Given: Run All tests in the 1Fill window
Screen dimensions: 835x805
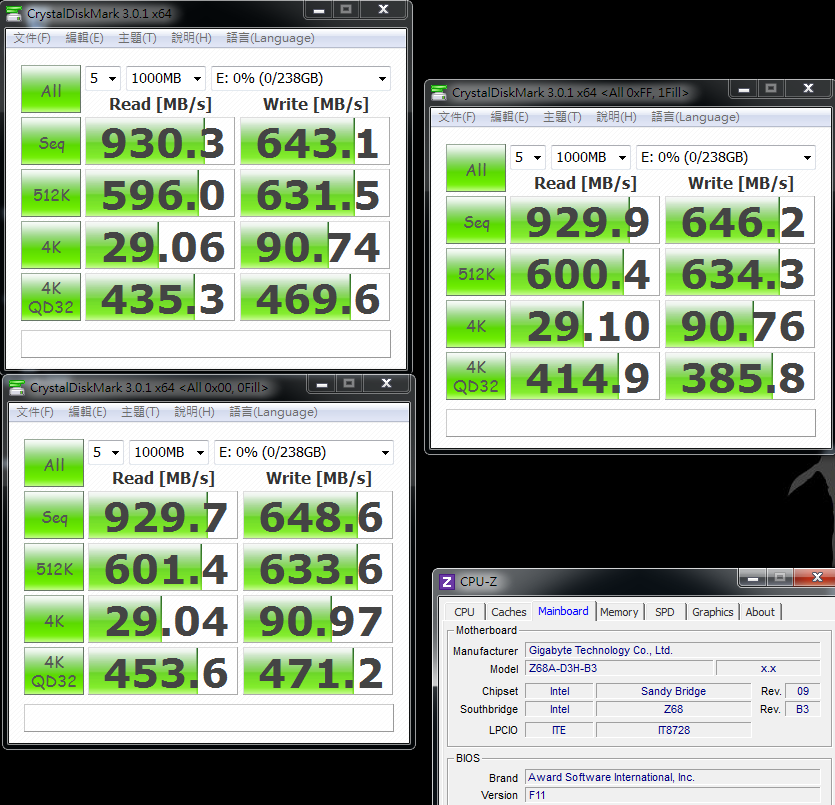Looking at the screenshot, I should 476,168.
